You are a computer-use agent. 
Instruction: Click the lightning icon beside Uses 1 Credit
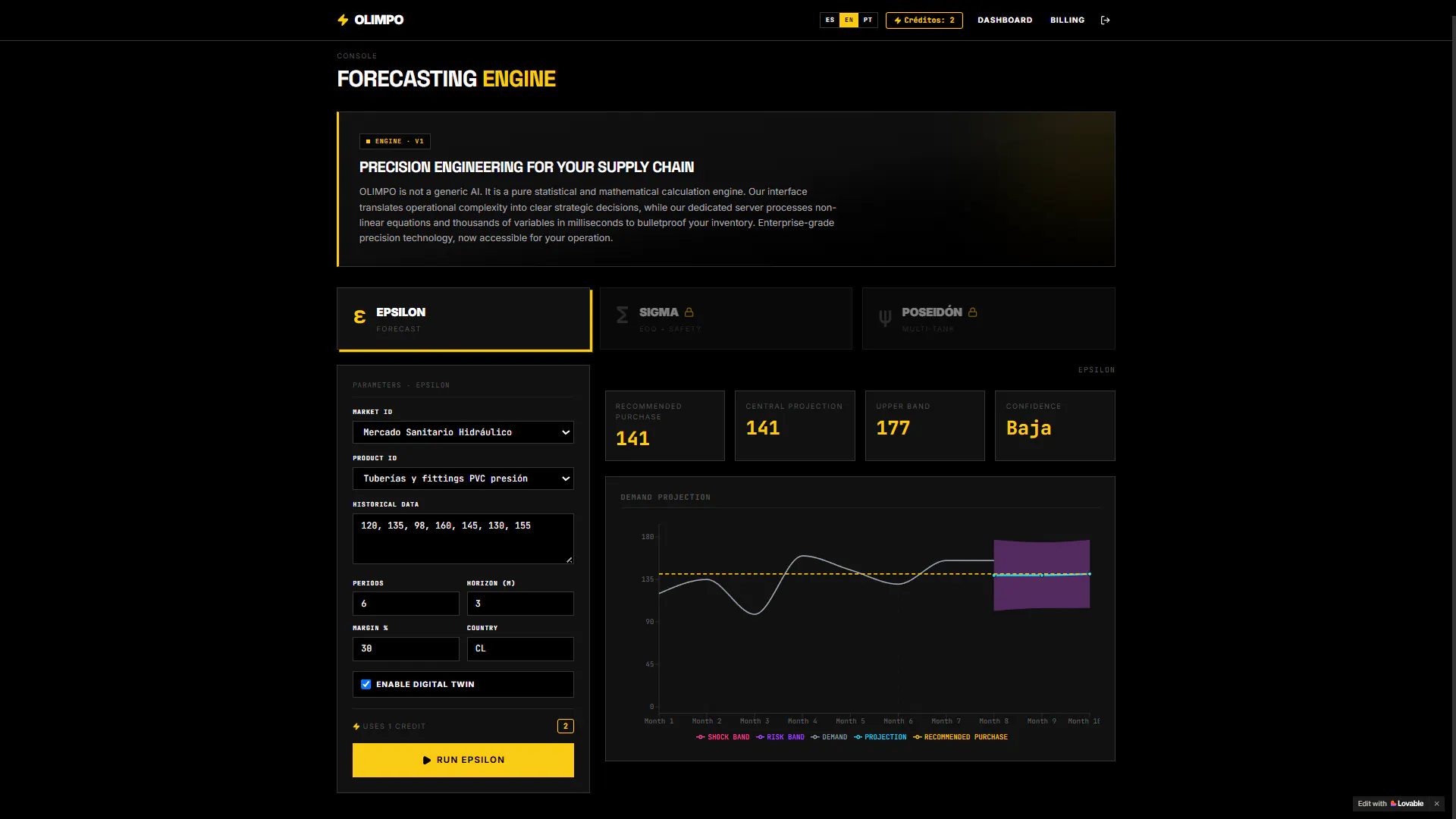(x=356, y=726)
